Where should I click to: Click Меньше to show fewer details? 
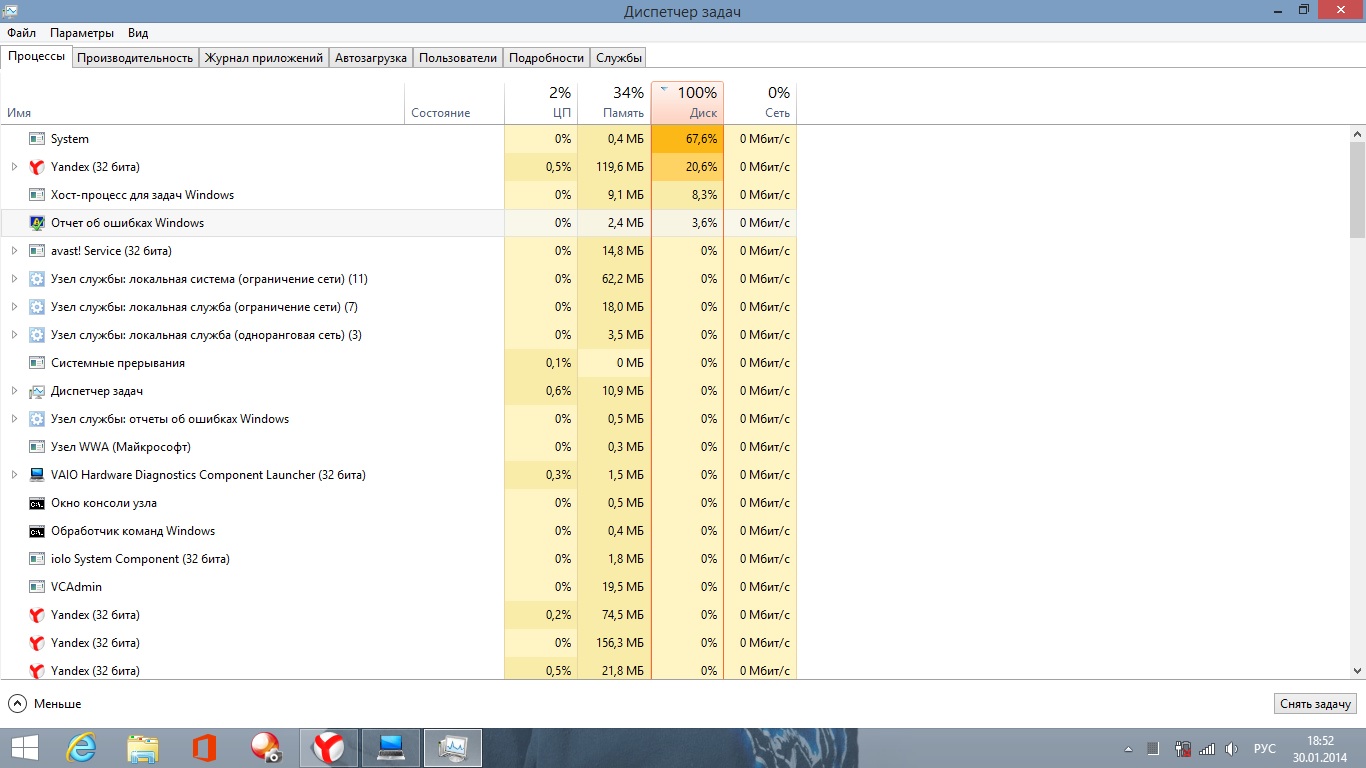[x=45, y=704]
